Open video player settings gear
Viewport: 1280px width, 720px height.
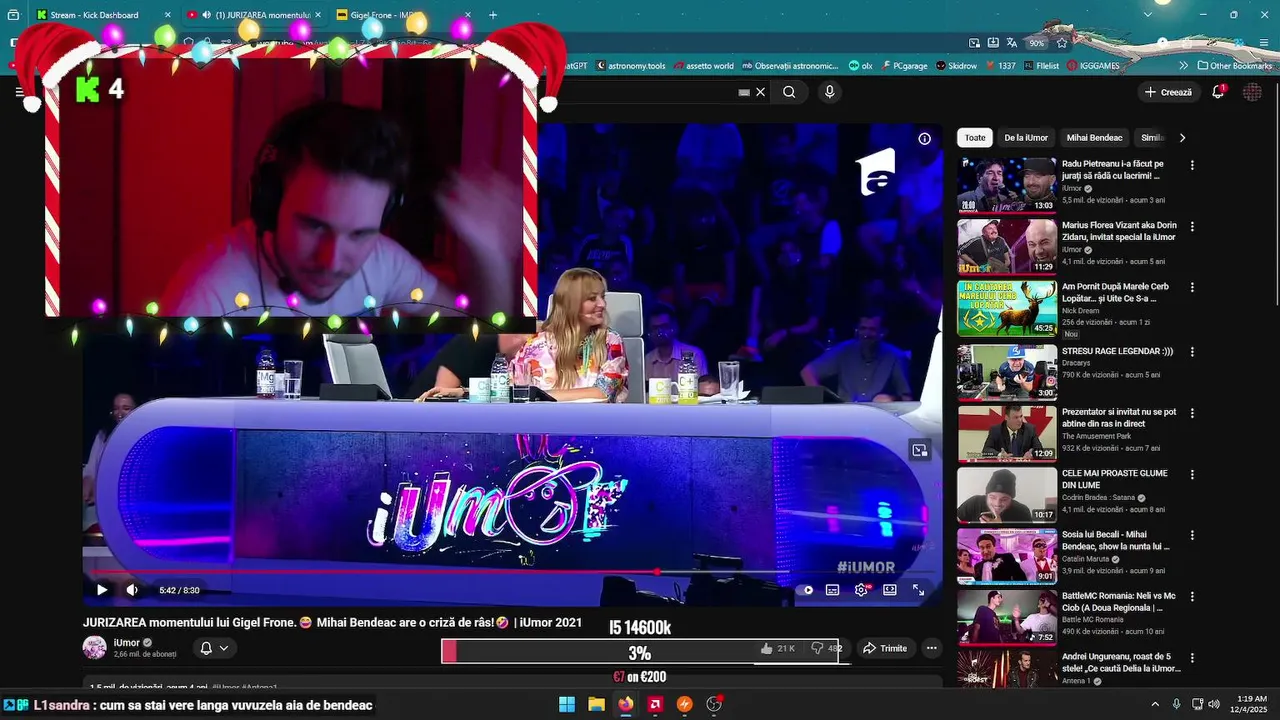(x=861, y=590)
